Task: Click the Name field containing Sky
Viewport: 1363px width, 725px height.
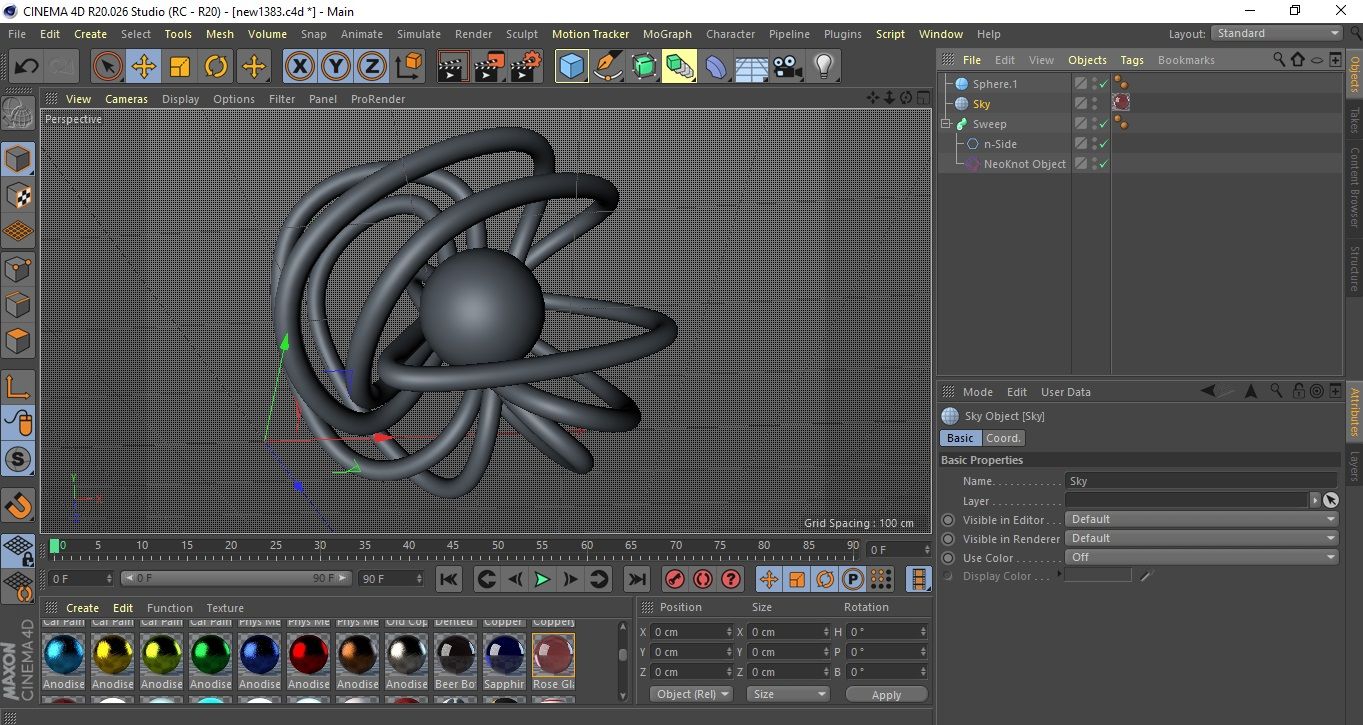Action: (1201, 481)
